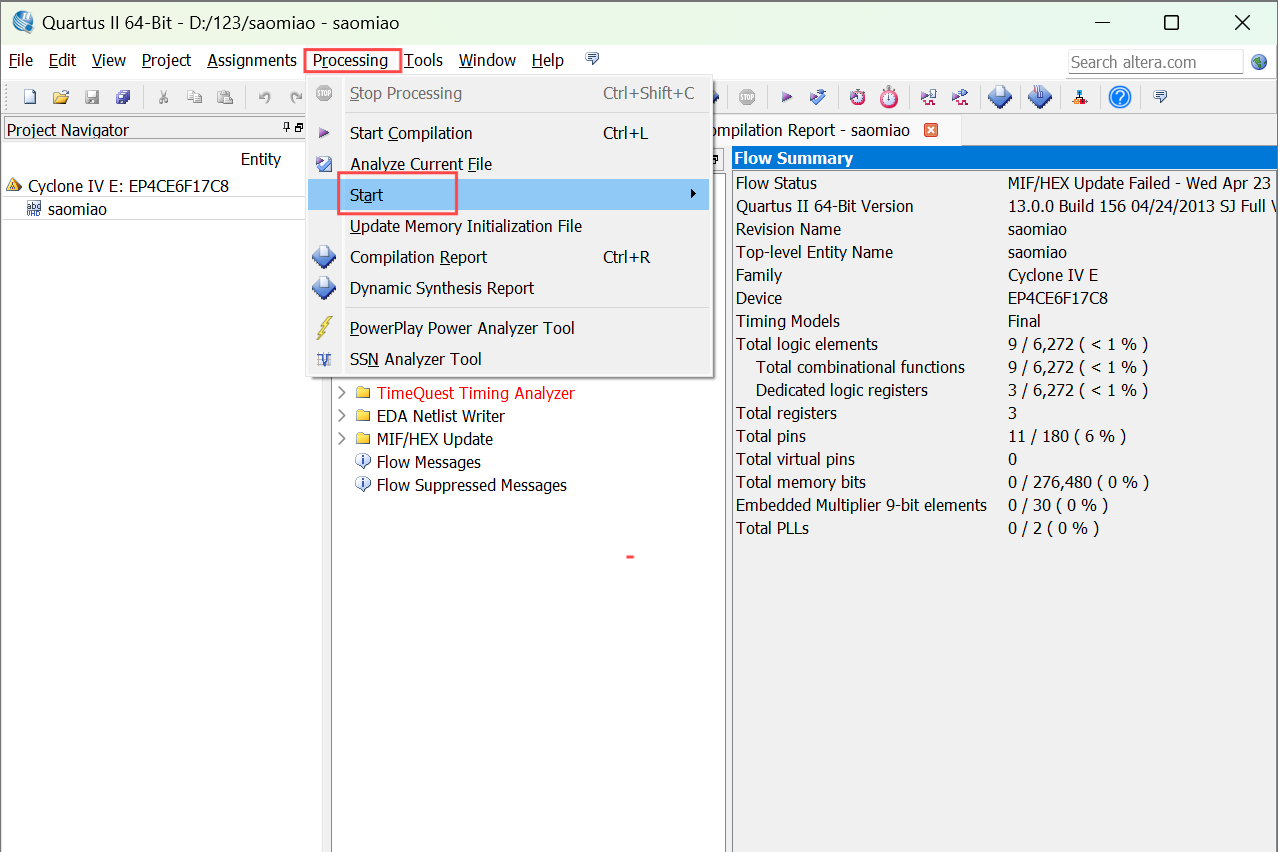Open Compilation Report chip icon in toolbar
This screenshot has height=852, width=1278.
pyautogui.click(x=1000, y=97)
